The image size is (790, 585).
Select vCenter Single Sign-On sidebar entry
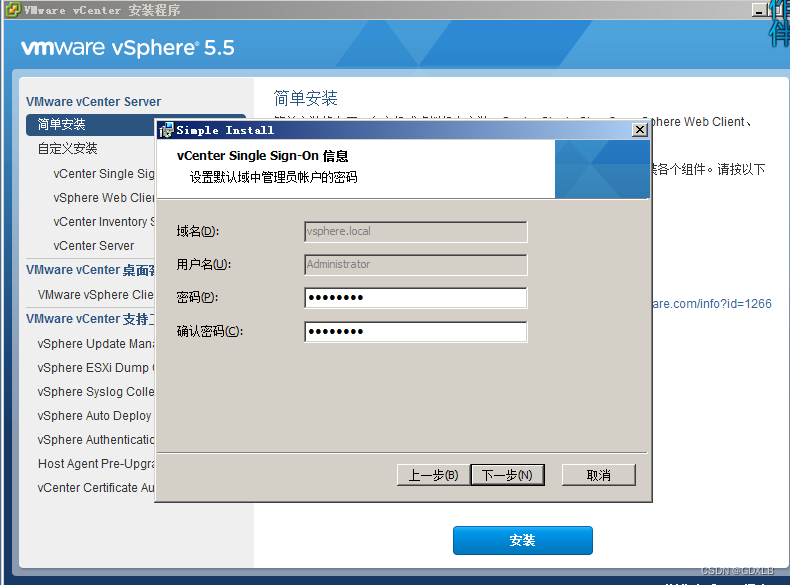(x=104, y=174)
